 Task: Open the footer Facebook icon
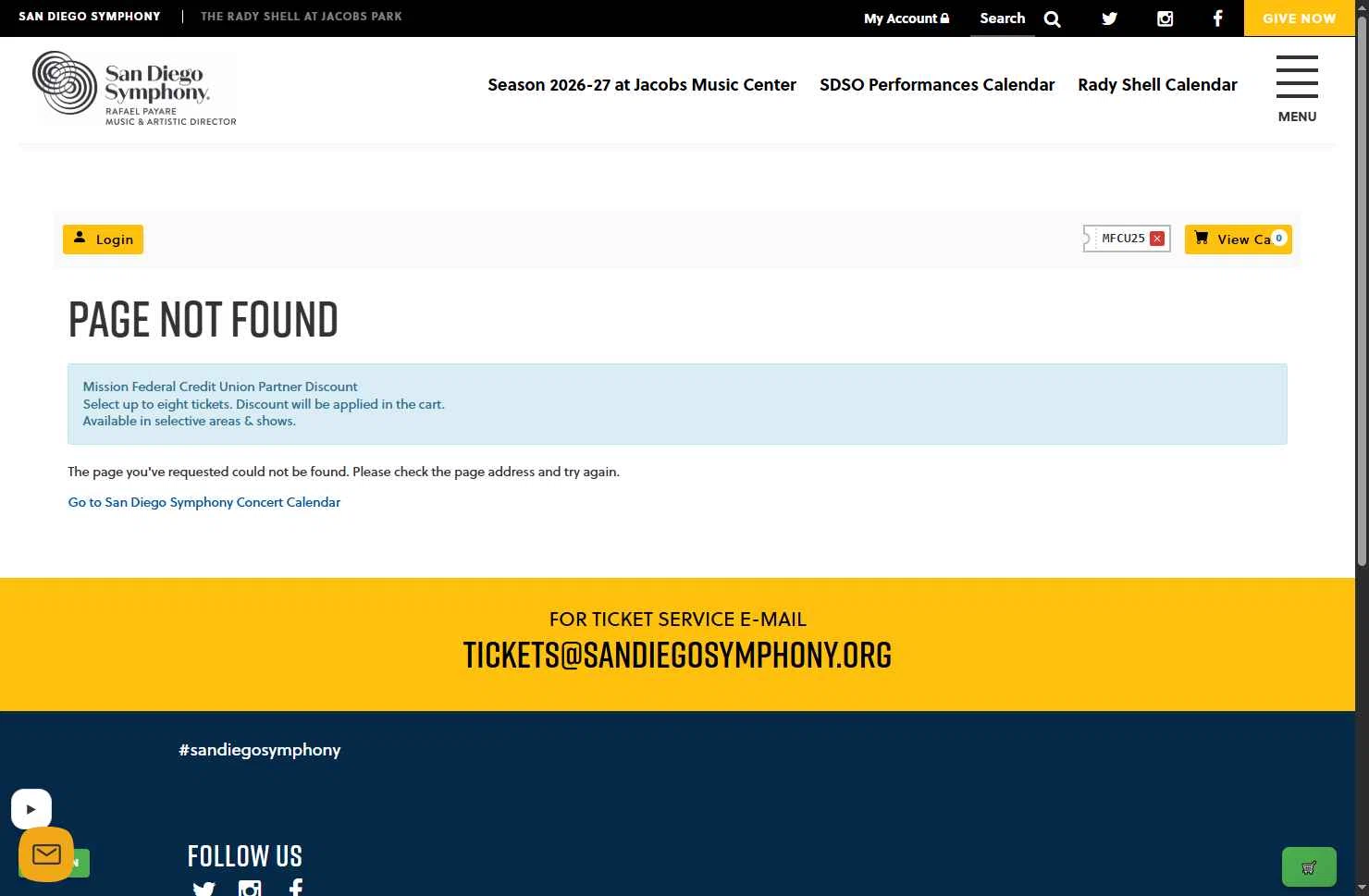click(296, 889)
